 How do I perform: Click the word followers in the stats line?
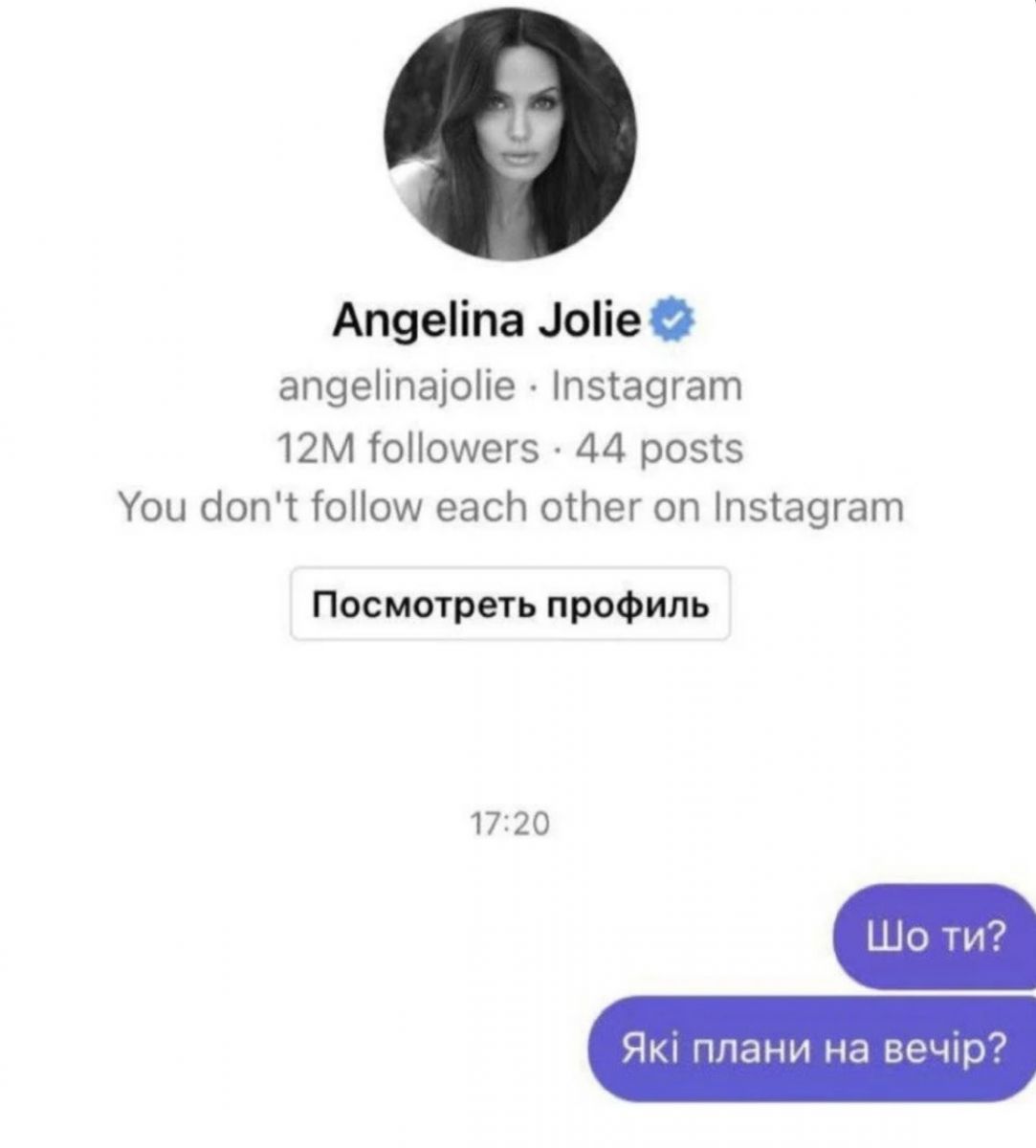pyautogui.click(x=453, y=448)
